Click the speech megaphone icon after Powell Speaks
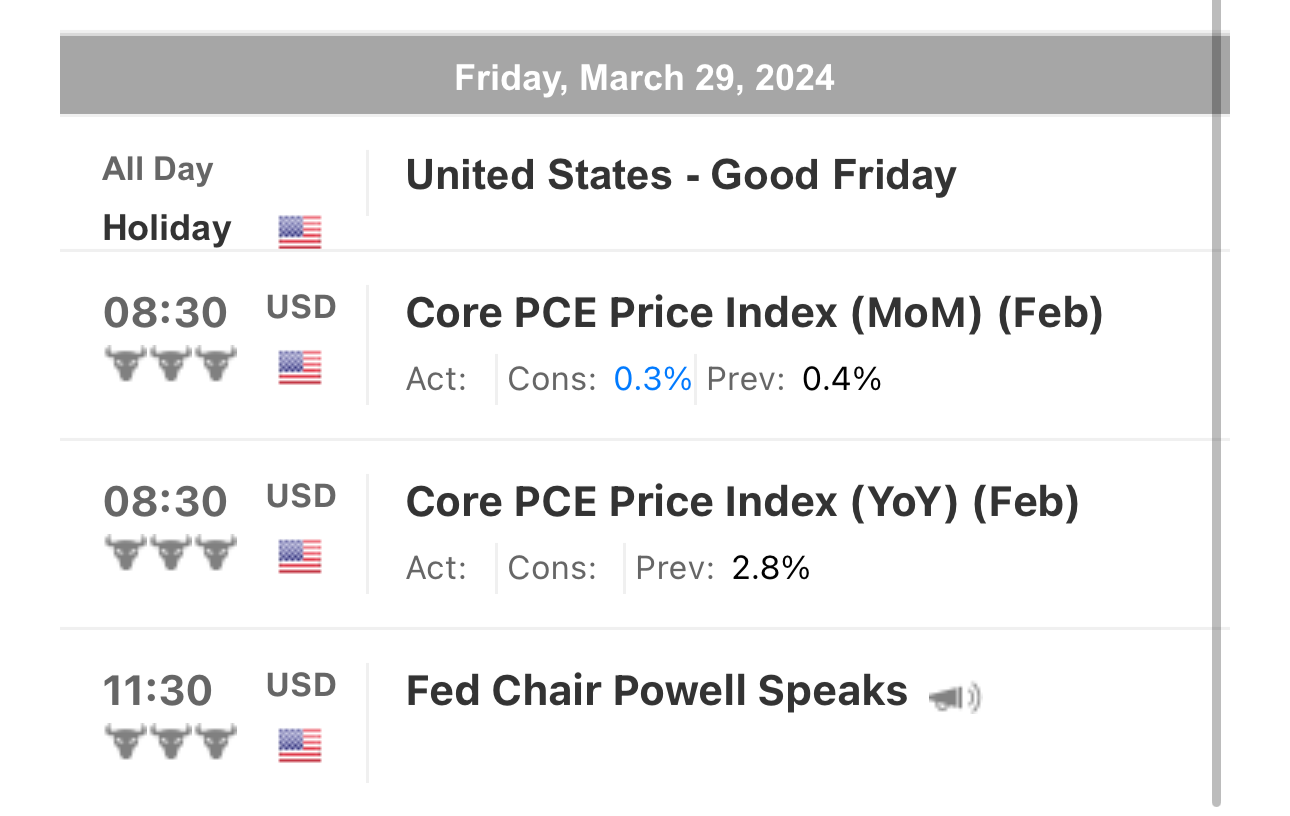 point(954,697)
